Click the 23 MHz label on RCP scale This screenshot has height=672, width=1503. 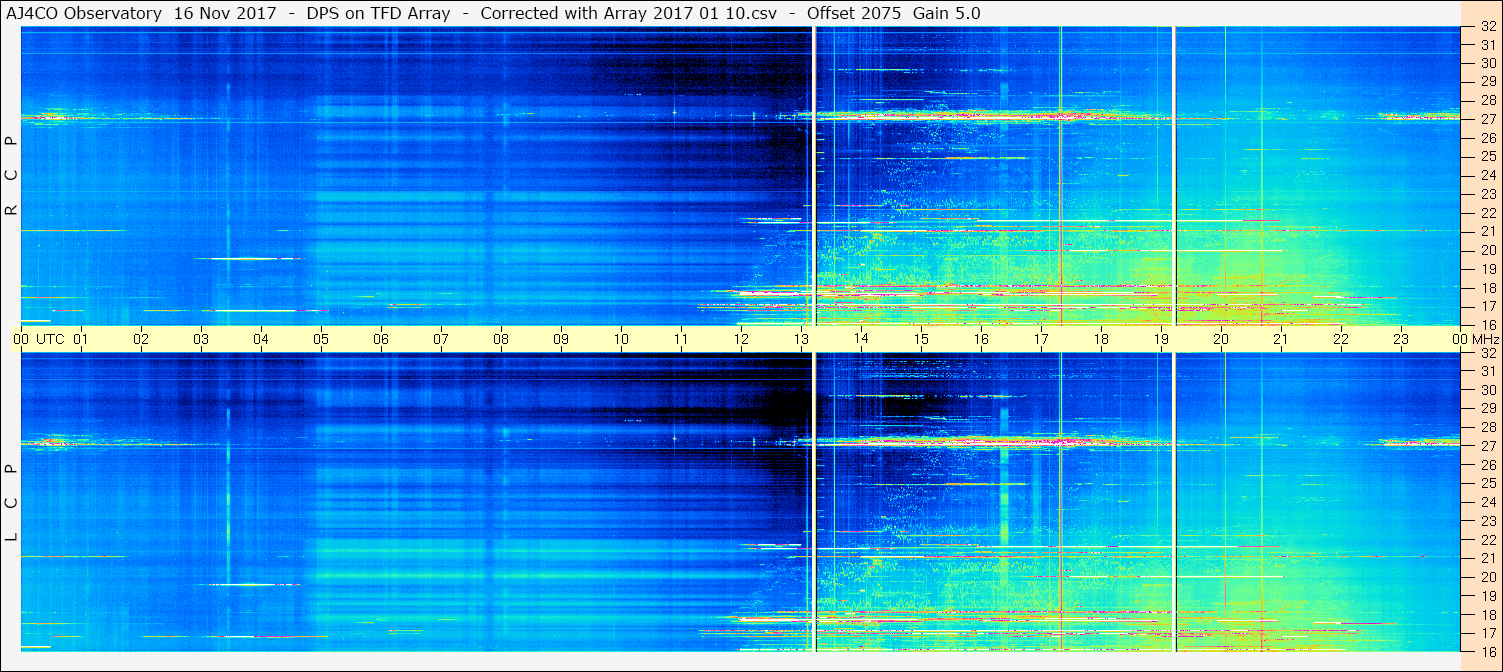click(1487, 194)
